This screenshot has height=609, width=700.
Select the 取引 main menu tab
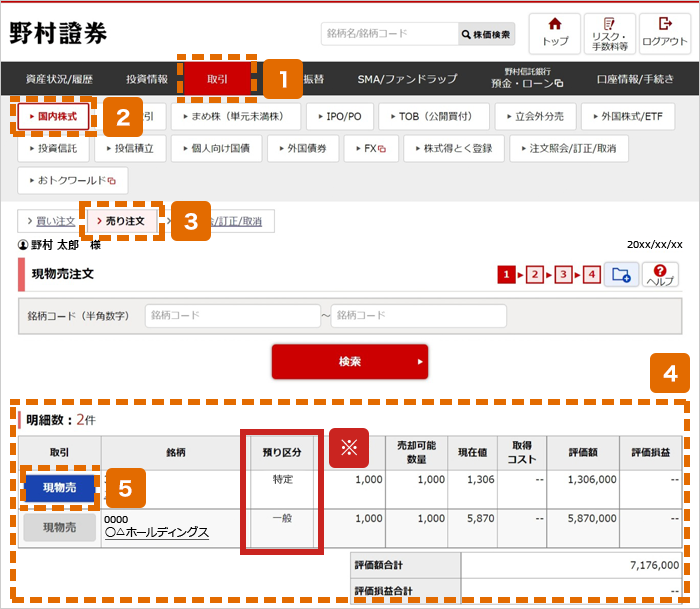click(x=217, y=79)
